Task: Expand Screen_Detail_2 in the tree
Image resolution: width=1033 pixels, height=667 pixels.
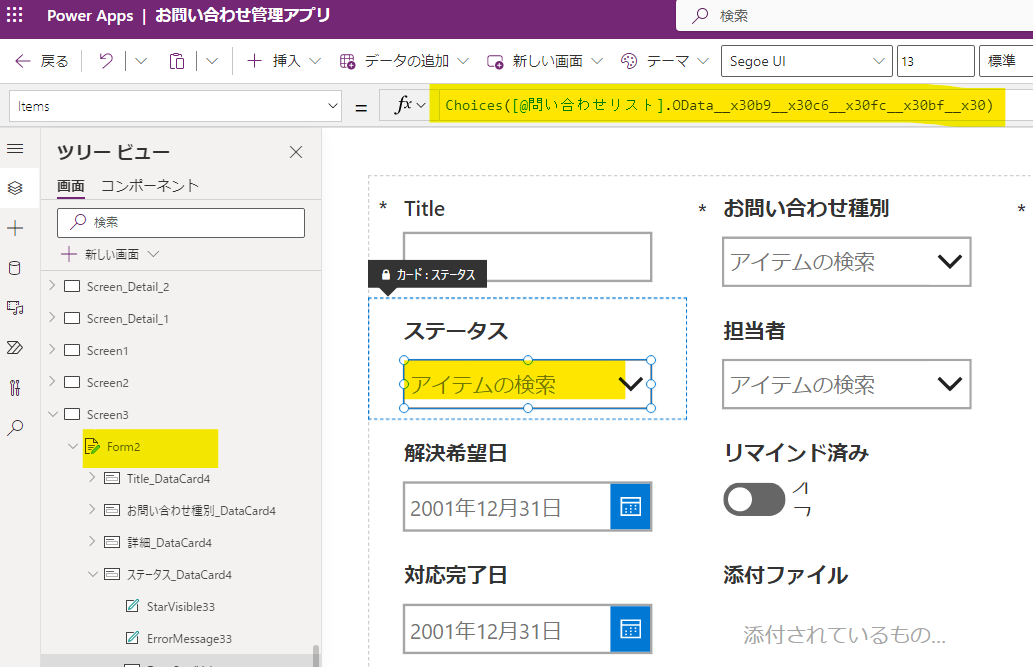Action: (x=53, y=285)
